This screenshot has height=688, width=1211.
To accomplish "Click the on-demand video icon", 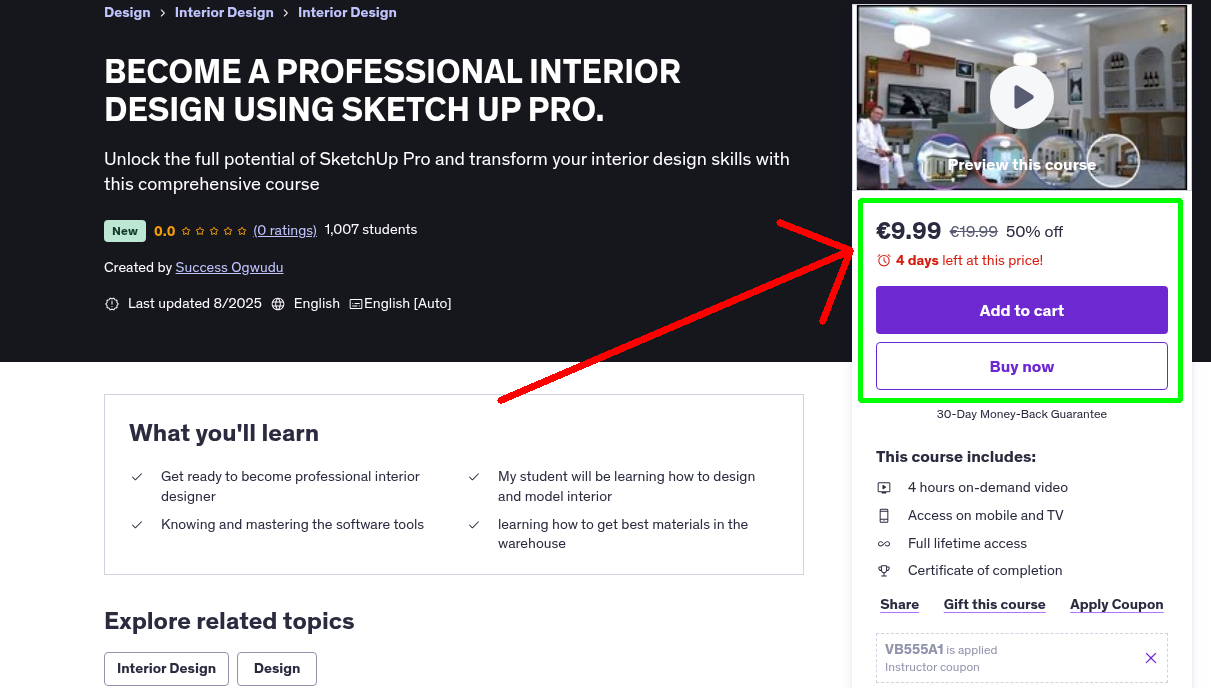I will point(884,487).
